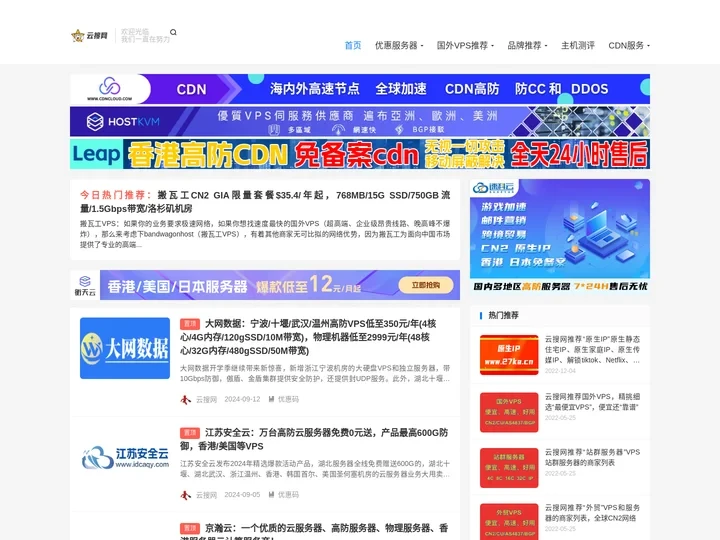The width and height of the screenshot is (720, 540).
Task: Click the 大网数据 excerpt text
Action: point(315,373)
